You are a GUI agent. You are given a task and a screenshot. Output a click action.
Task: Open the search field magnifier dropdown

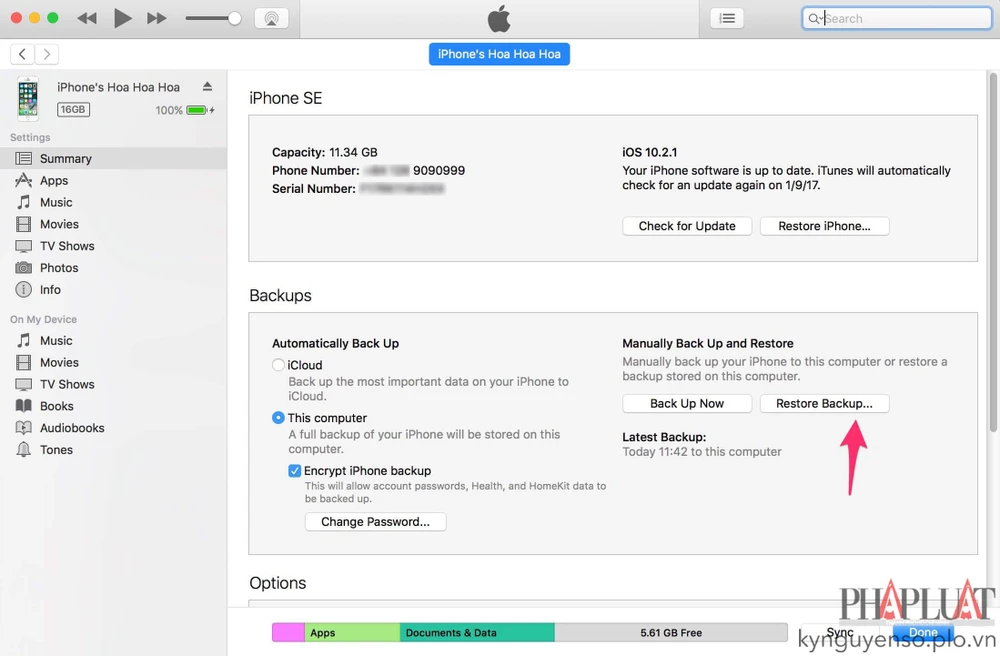(816, 18)
